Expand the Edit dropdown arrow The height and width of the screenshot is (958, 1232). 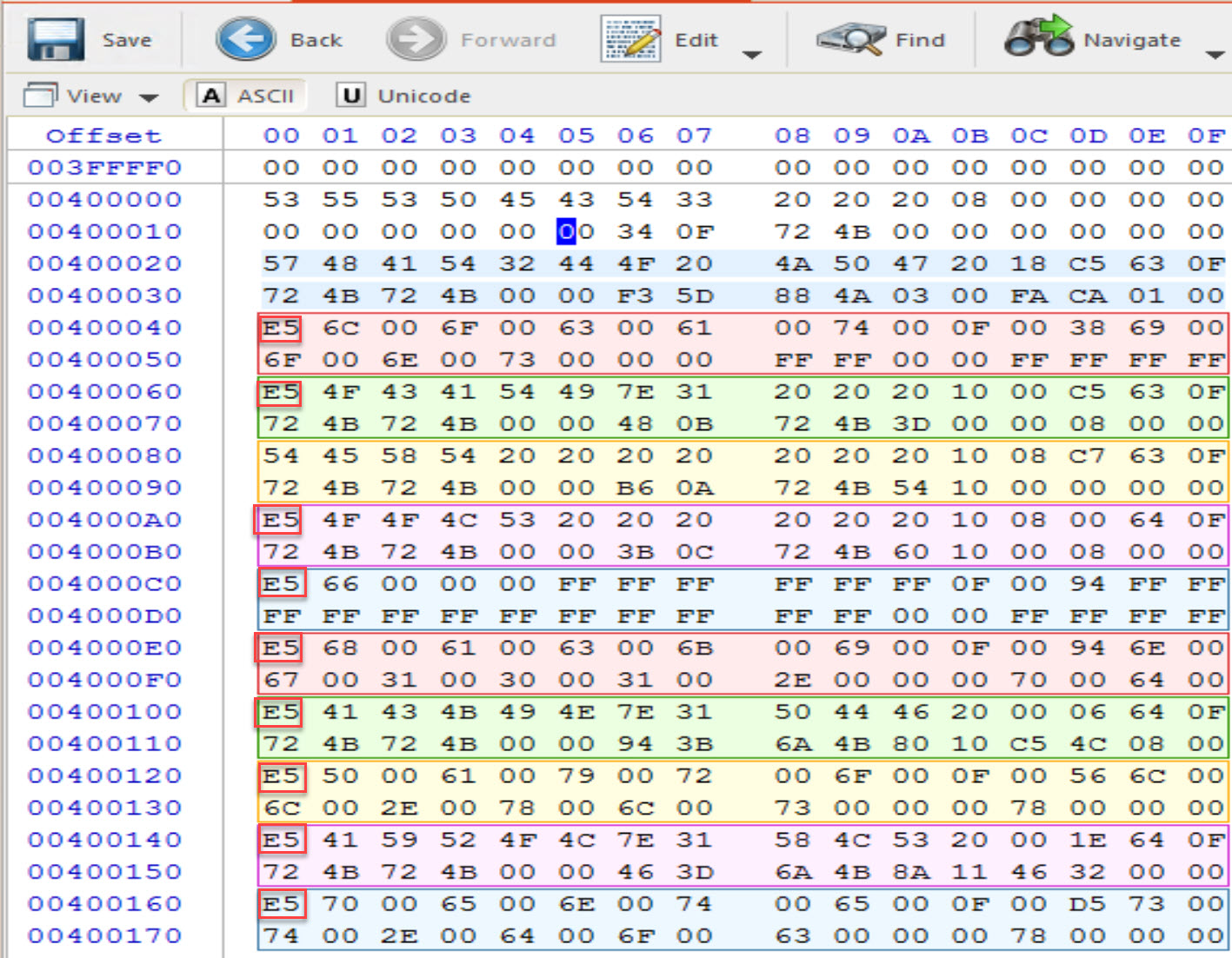click(752, 55)
